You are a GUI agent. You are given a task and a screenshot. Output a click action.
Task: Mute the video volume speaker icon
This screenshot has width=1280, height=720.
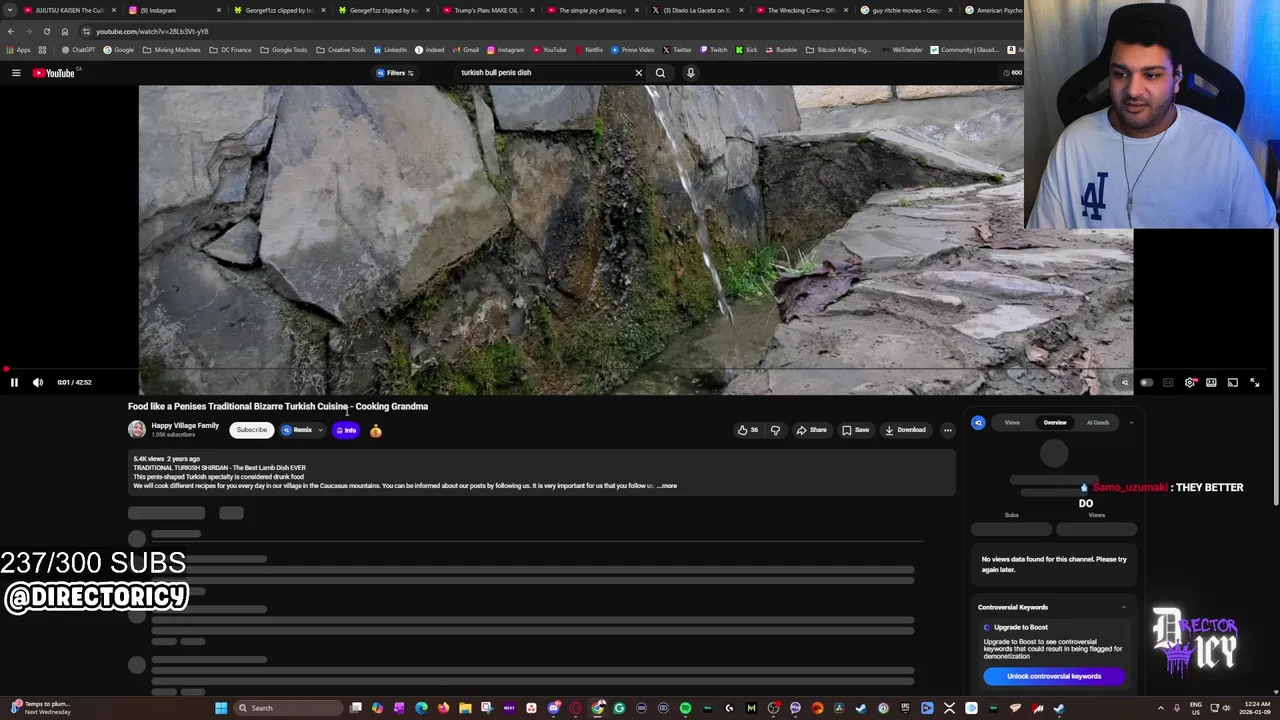click(x=38, y=382)
